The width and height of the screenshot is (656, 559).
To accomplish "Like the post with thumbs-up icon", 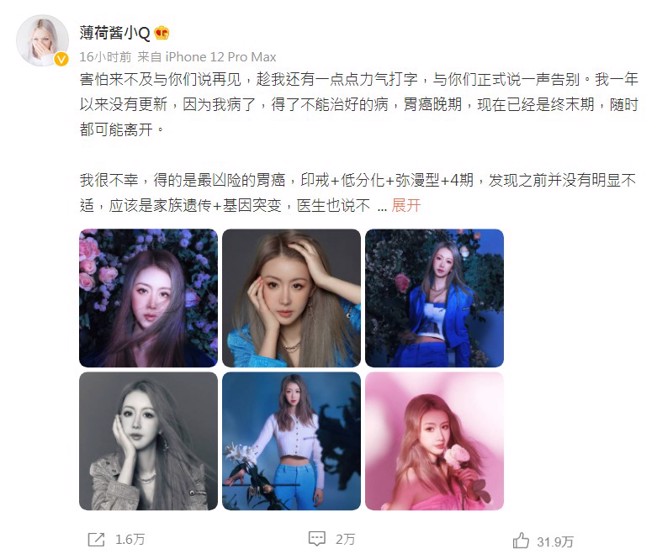I will 521,540.
